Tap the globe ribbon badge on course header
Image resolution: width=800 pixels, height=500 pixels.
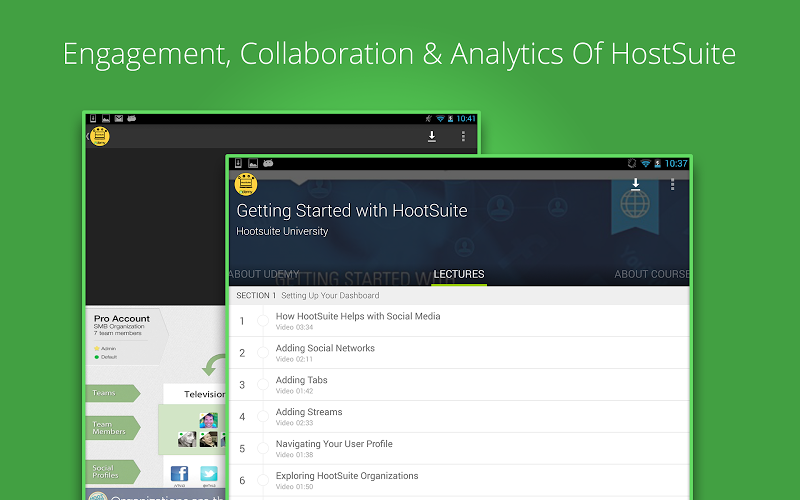pos(635,206)
